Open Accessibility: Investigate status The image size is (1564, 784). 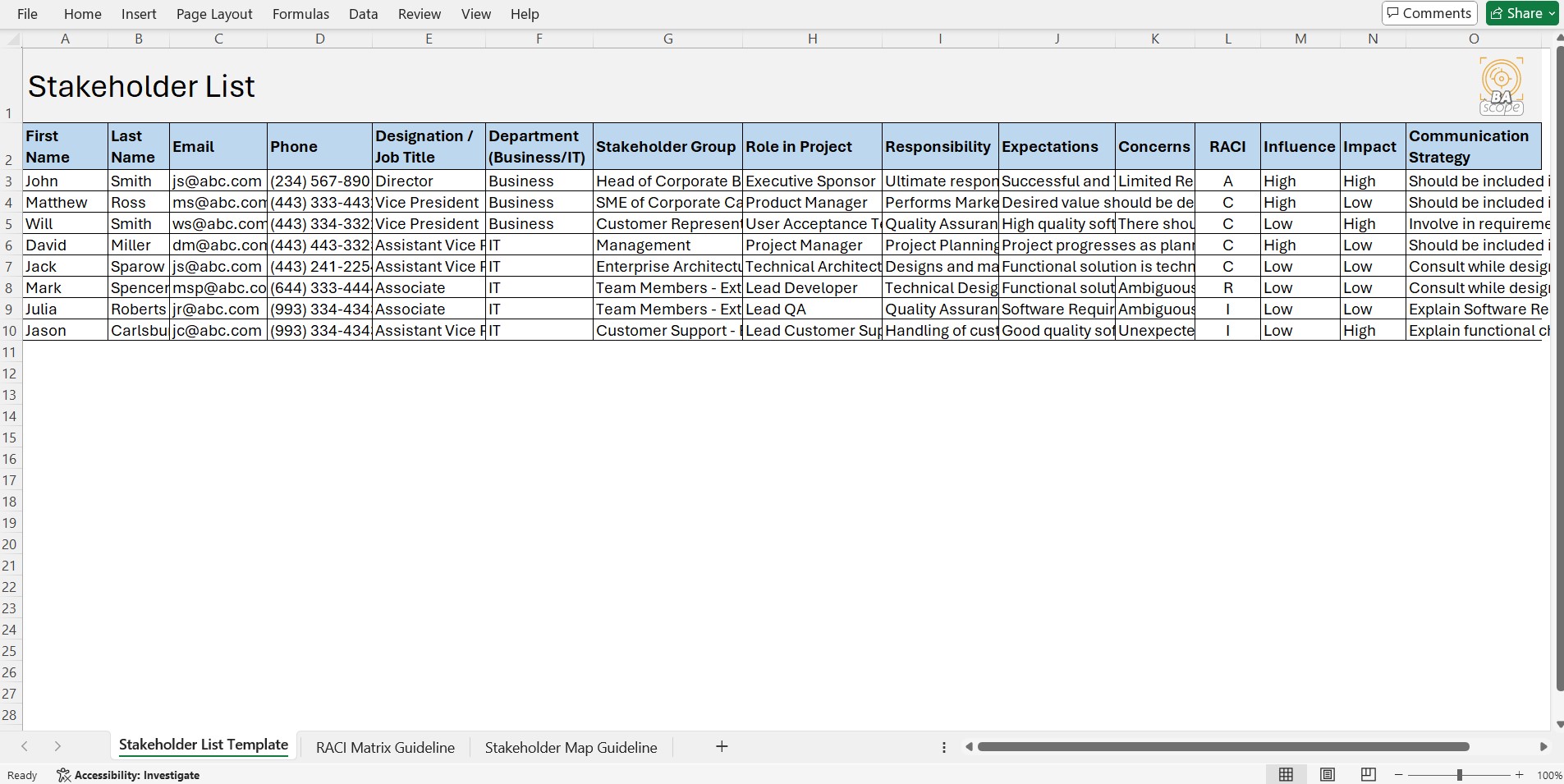point(128,775)
